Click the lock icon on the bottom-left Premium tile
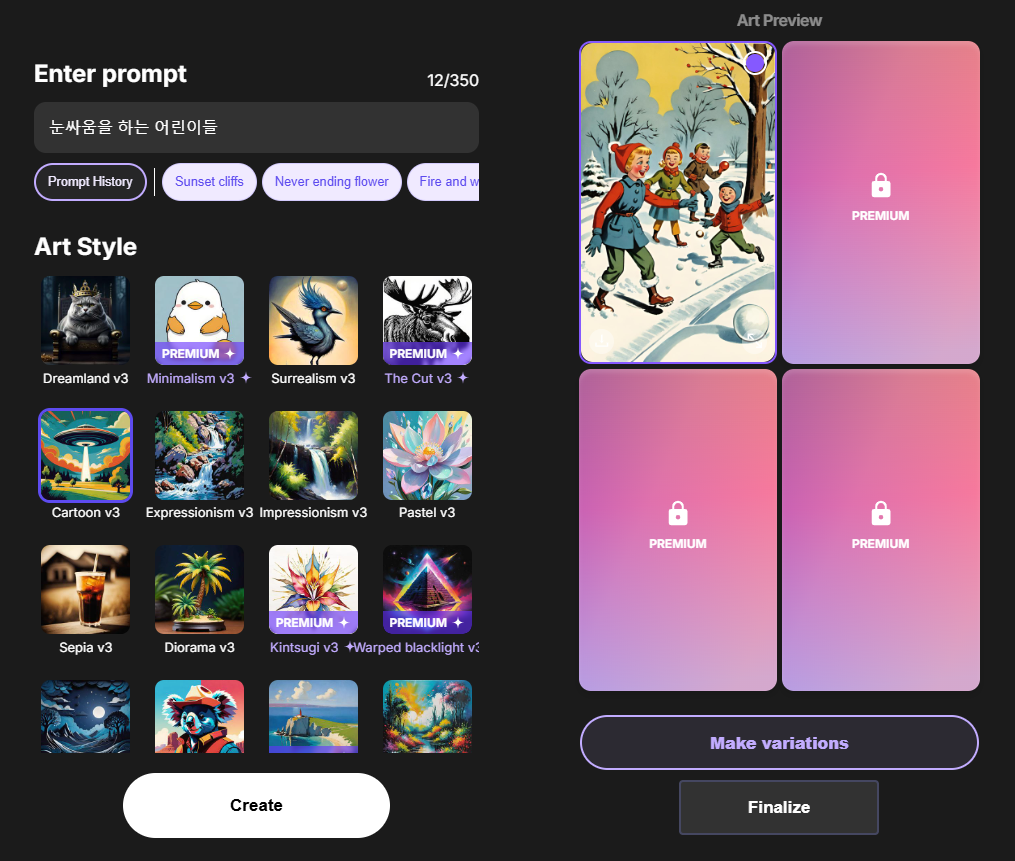 (x=678, y=513)
